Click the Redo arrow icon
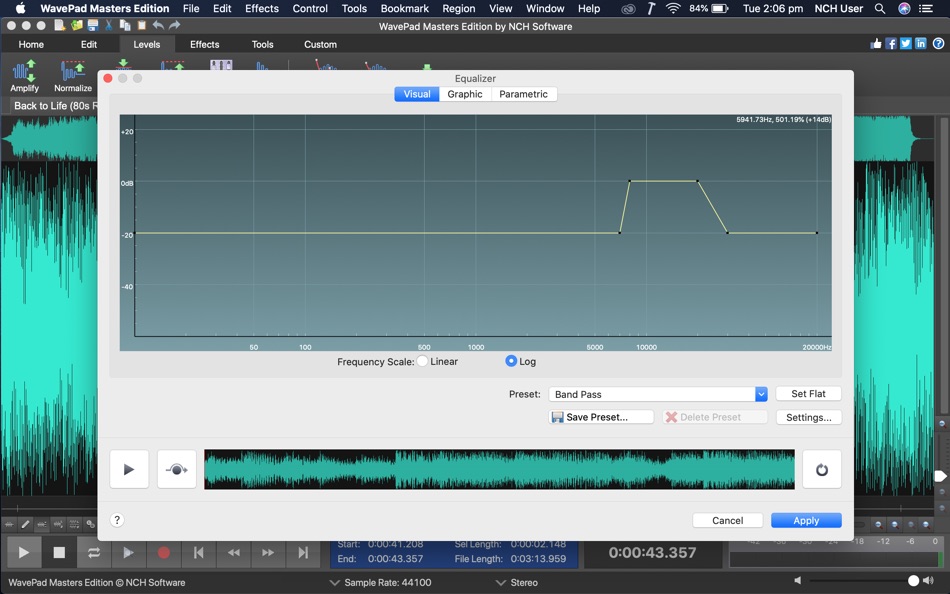Viewport: 950px width, 594px height. [174, 25]
